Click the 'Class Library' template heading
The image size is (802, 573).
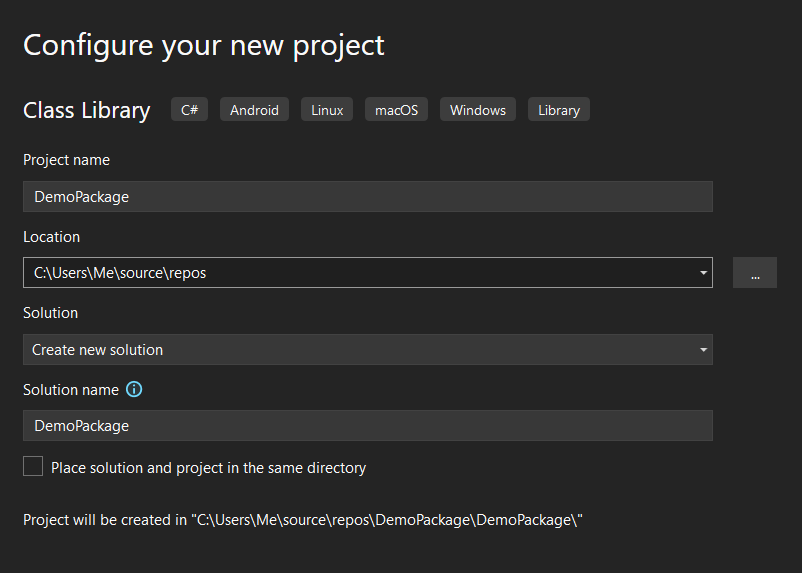pos(87,110)
